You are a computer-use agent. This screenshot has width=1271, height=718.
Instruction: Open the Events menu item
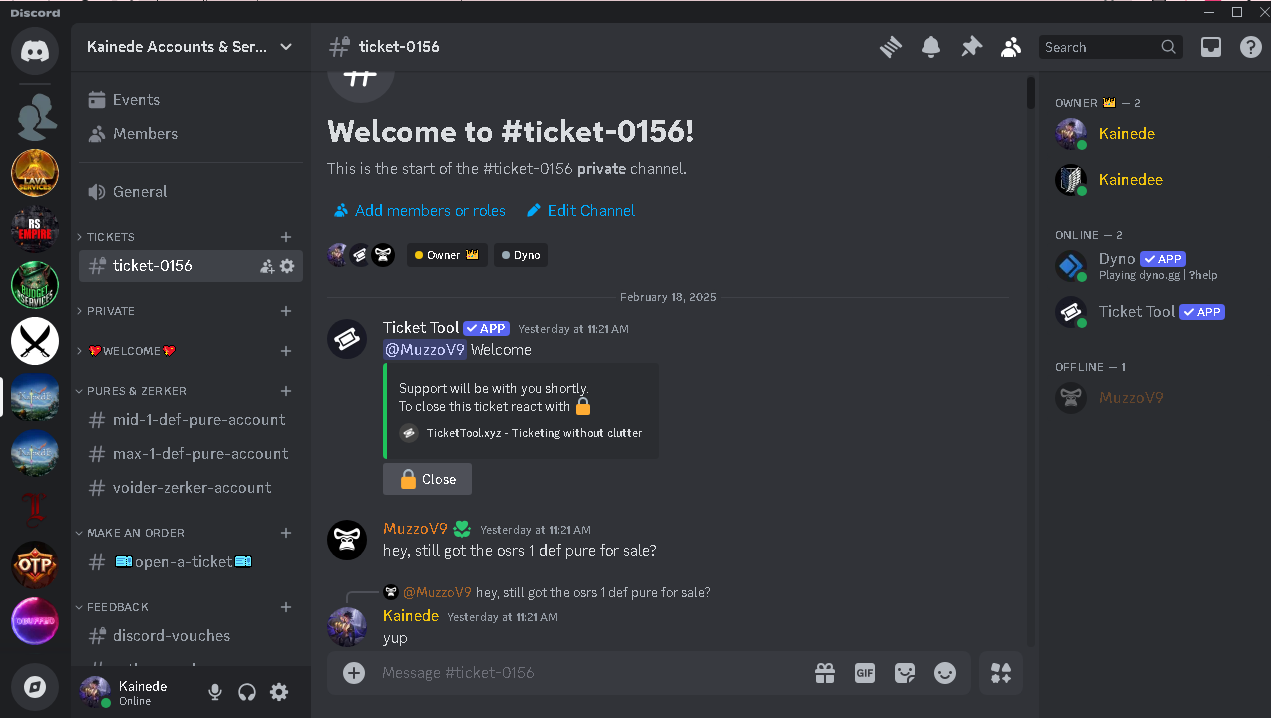[x=136, y=100]
